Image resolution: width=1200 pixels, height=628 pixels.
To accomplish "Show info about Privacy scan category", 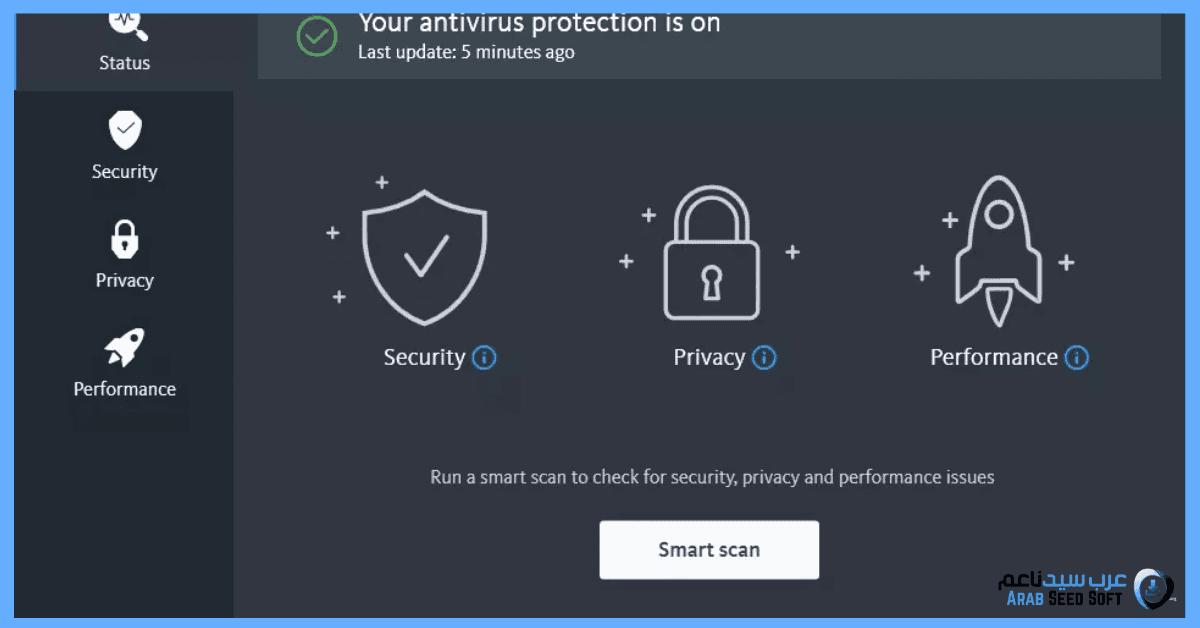I will [764, 358].
